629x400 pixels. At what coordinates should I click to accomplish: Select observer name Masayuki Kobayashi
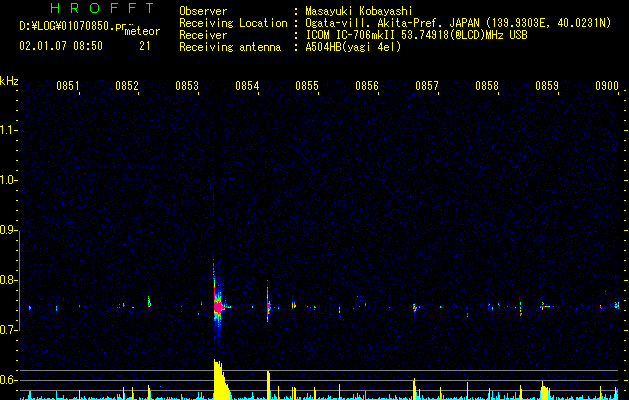(359, 11)
